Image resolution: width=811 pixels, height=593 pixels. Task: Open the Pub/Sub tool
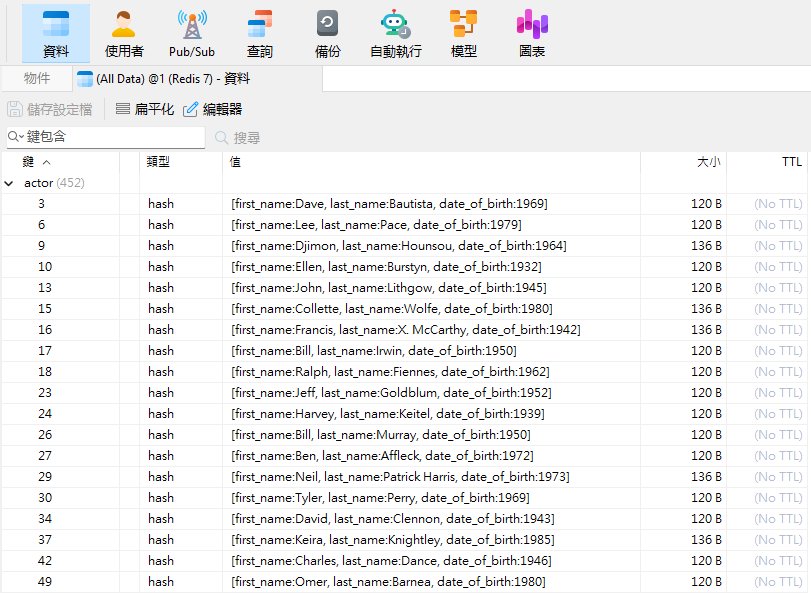(x=191, y=33)
